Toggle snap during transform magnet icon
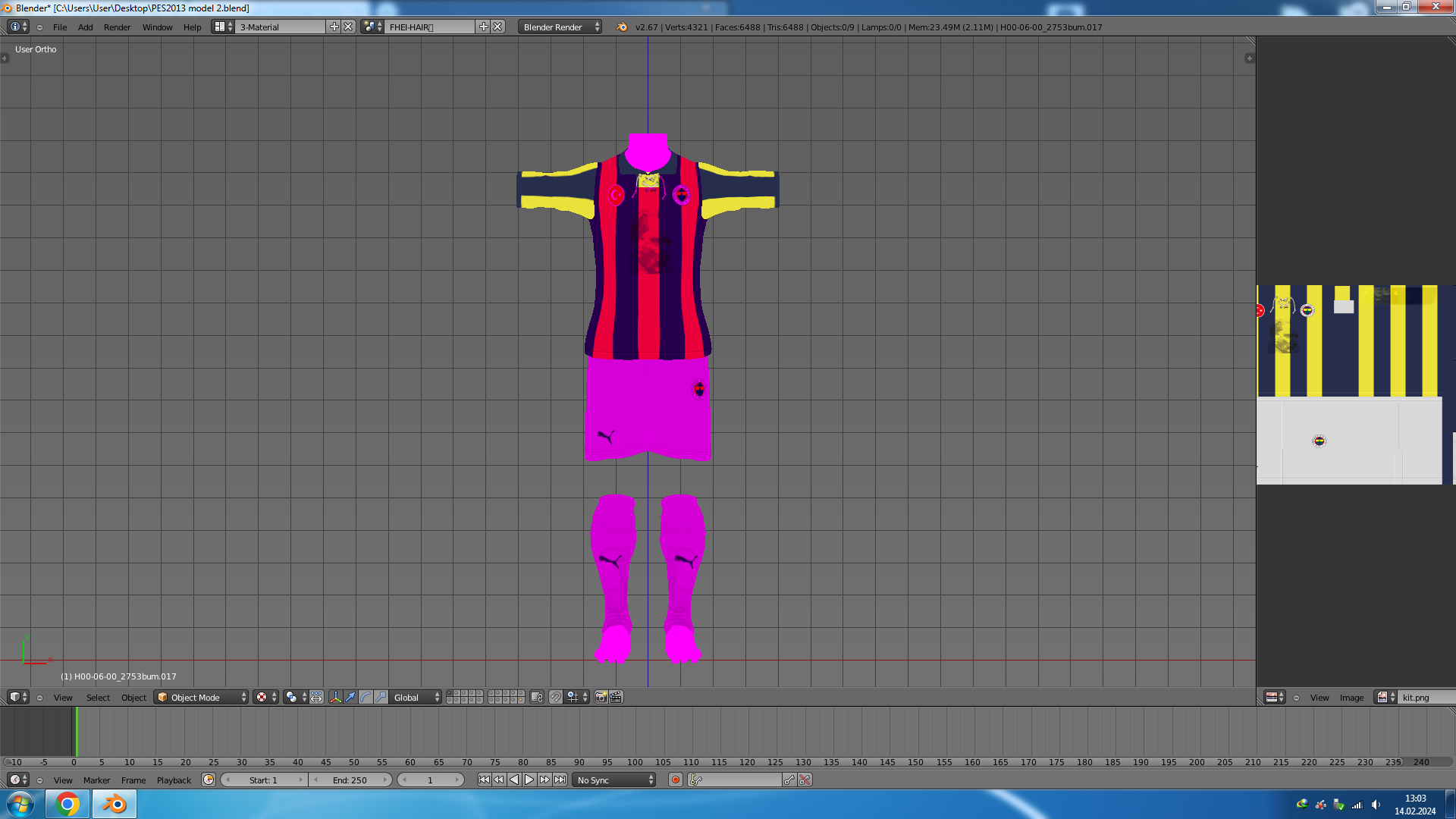The width and height of the screenshot is (1456, 819). click(556, 697)
